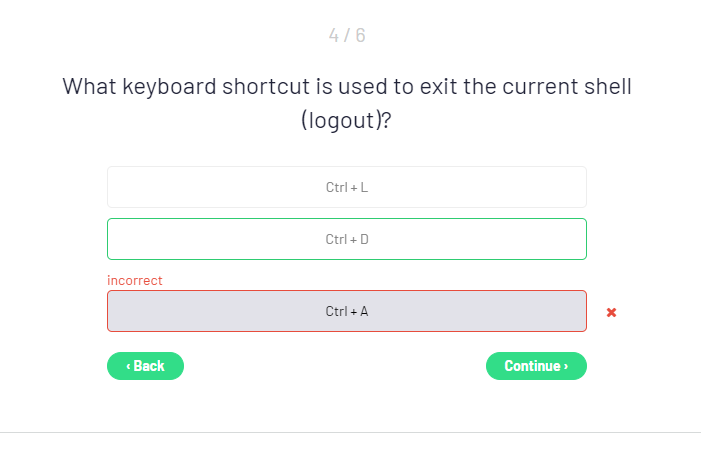The width and height of the screenshot is (701, 450).
Task: Click the red X incorrect marker icon
Action: tap(611, 312)
